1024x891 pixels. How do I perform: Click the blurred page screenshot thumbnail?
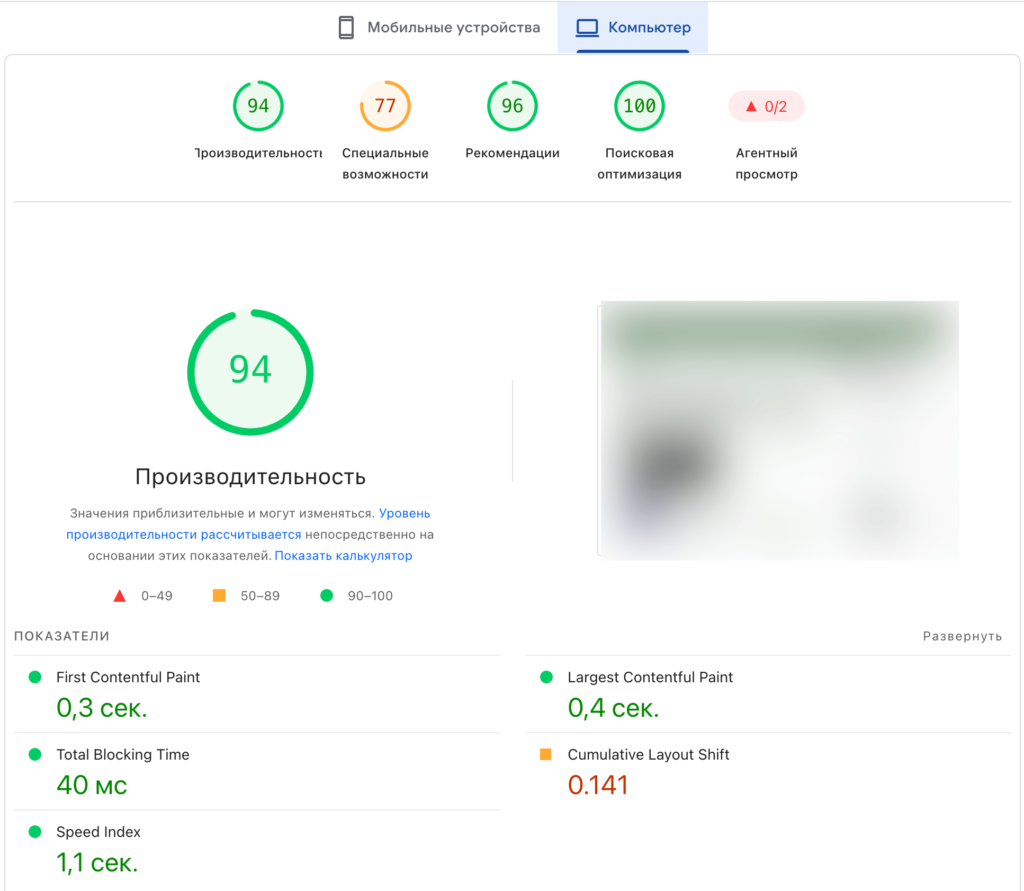[x=779, y=430]
